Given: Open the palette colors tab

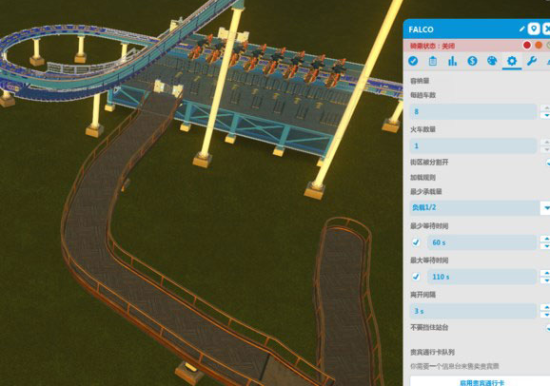Looking at the screenshot, I should click(x=492, y=61).
